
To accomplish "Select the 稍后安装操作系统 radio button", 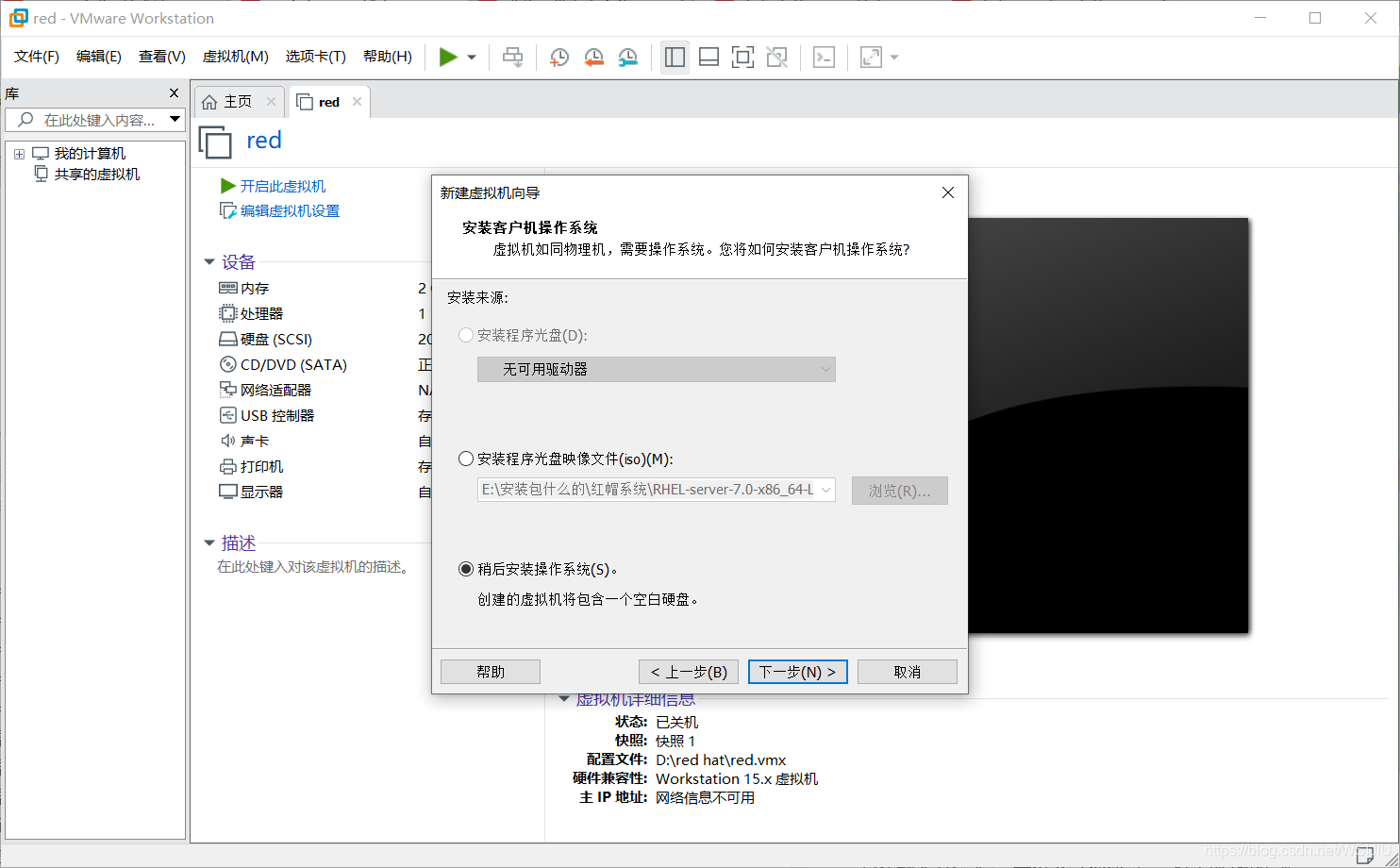I will coord(466,569).
